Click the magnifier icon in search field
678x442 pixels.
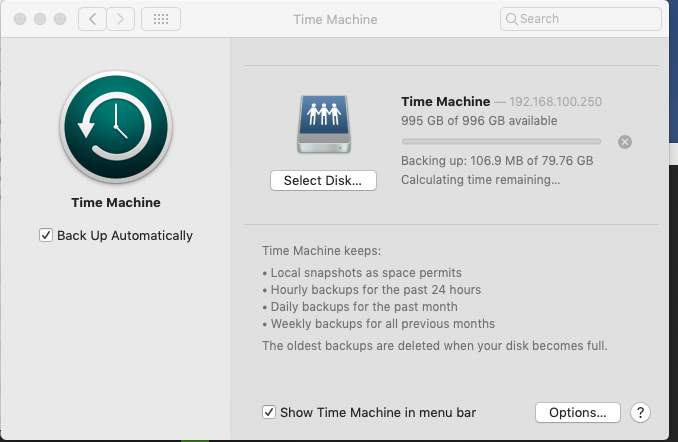512,19
